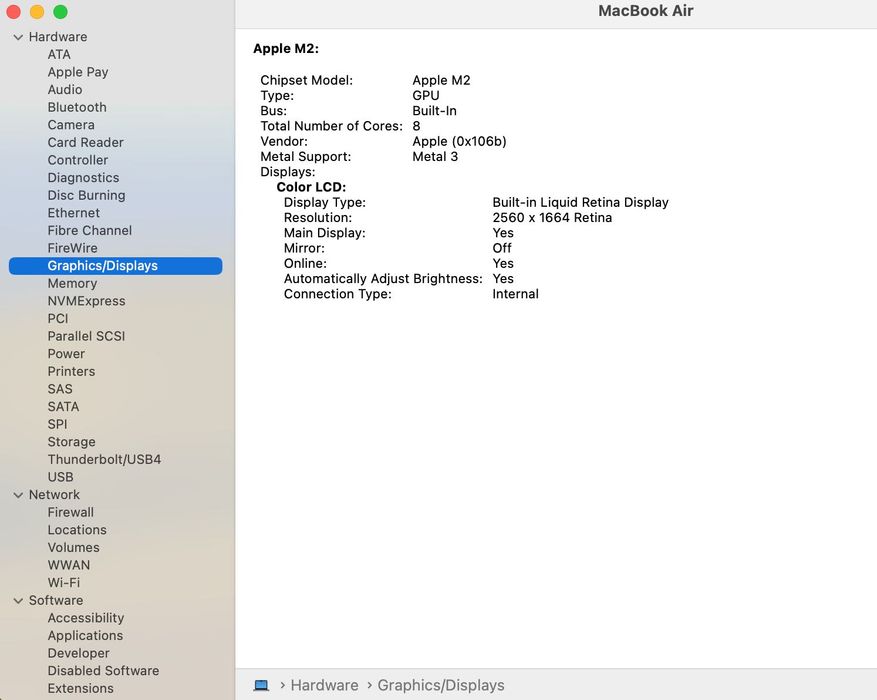This screenshot has height=700, width=877.
Task: Open the Applications software entry
Action: (x=85, y=636)
